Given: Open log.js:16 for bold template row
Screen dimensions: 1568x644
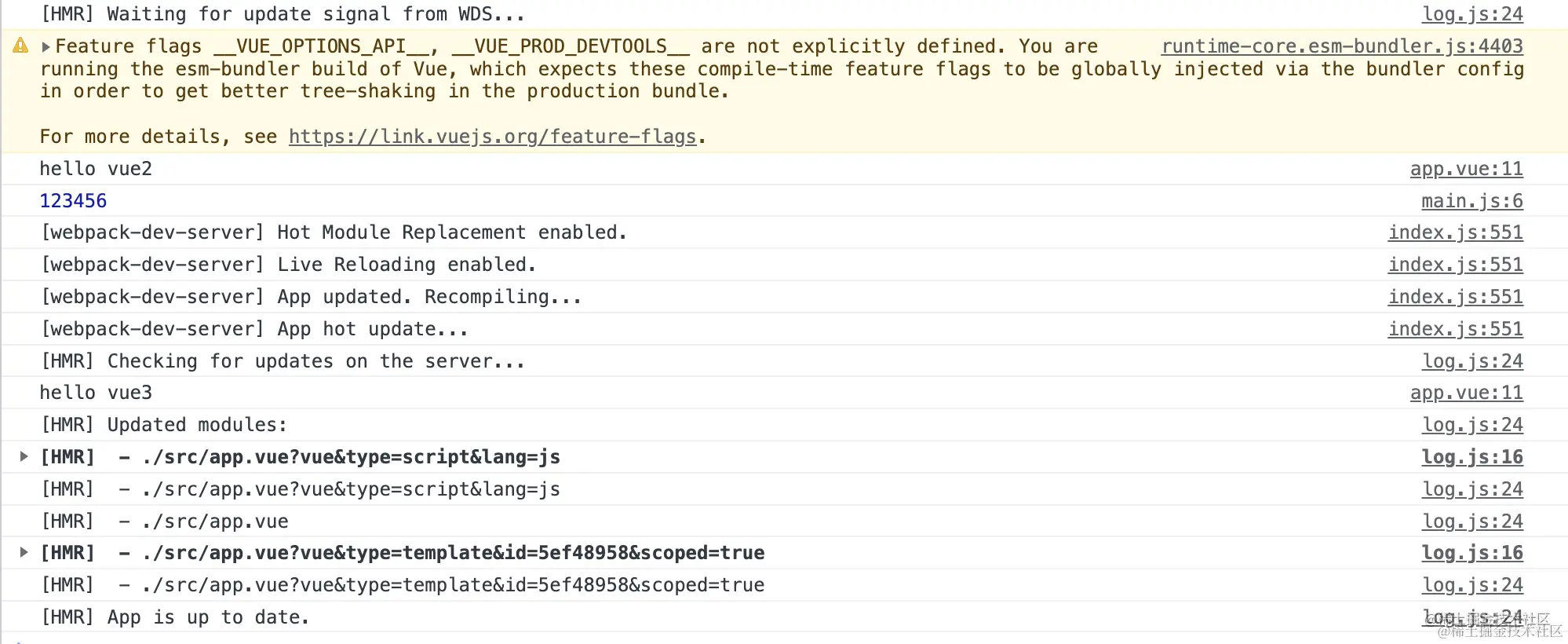Looking at the screenshot, I should pyautogui.click(x=1472, y=553).
